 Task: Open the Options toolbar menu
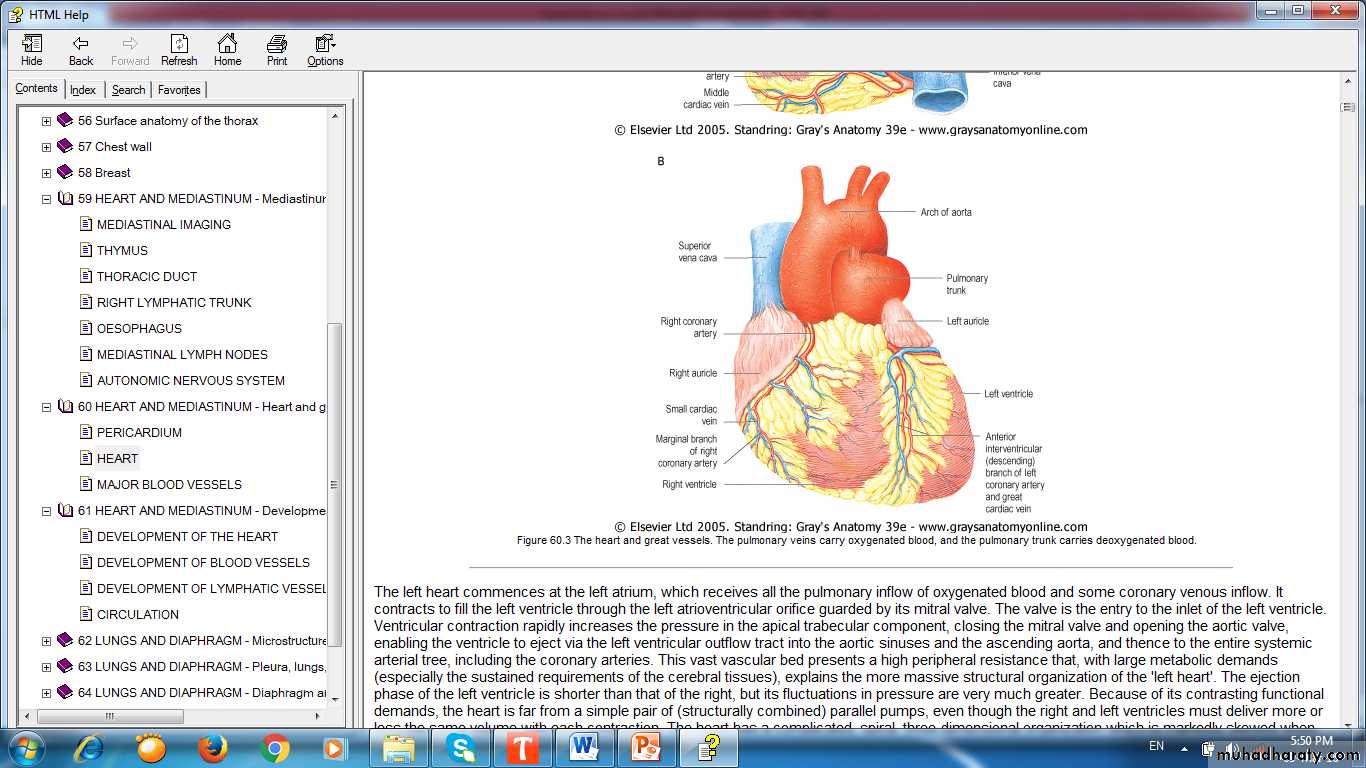(325, 50)
